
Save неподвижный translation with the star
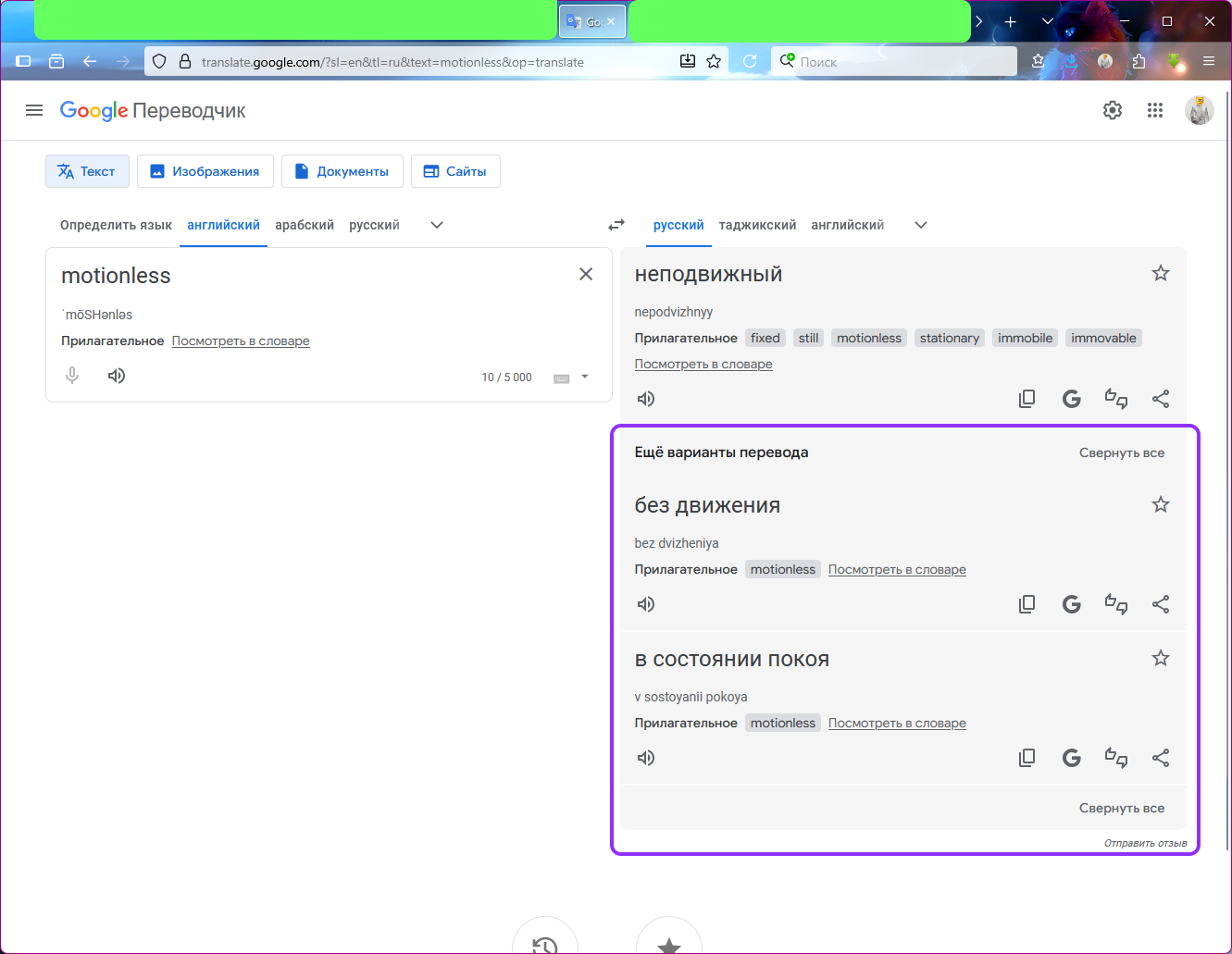click(1161, 273)
